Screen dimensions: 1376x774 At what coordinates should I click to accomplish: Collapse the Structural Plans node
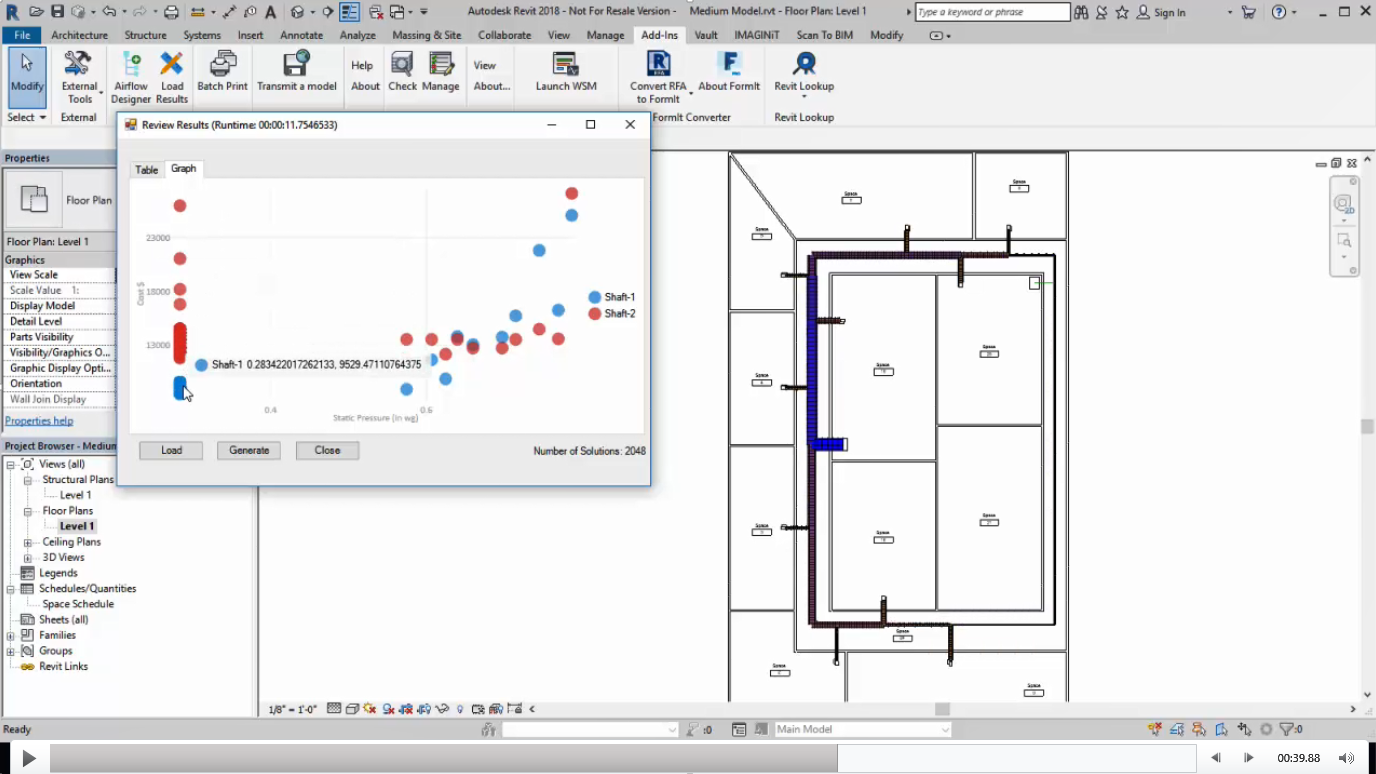(28, 480)
